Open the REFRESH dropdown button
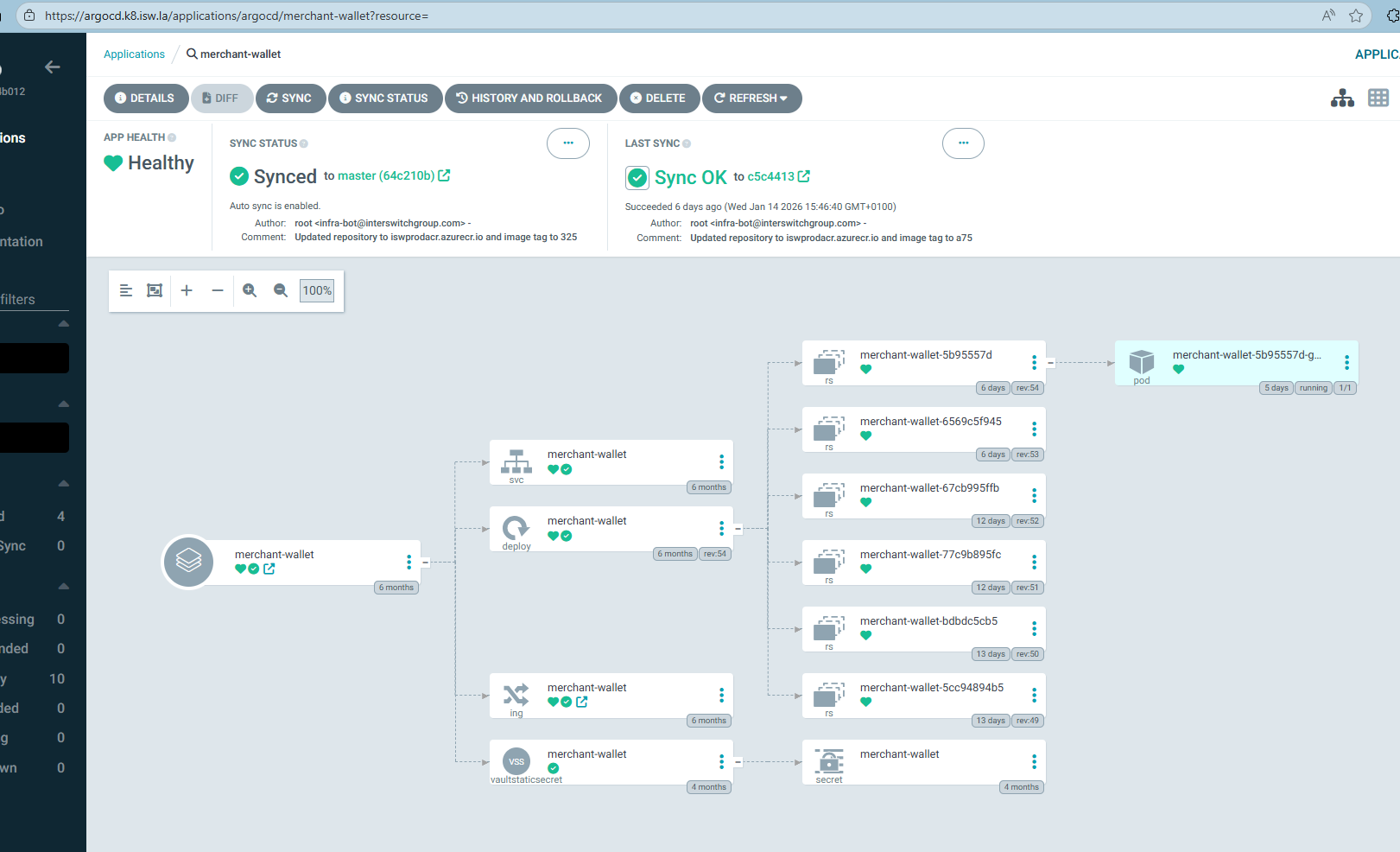This screenshot has height=852, width=1400. point(751,99)
